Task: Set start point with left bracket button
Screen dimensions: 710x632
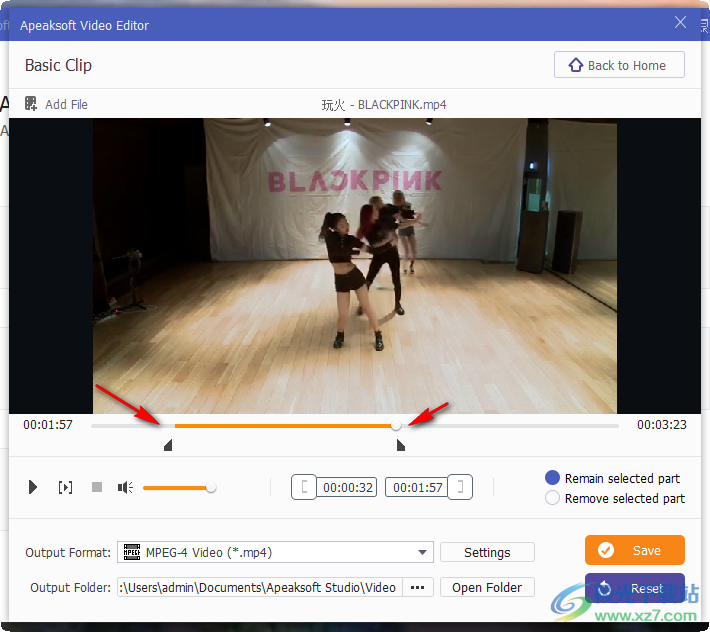Action: pyautogui.click(x=304, y=488)
